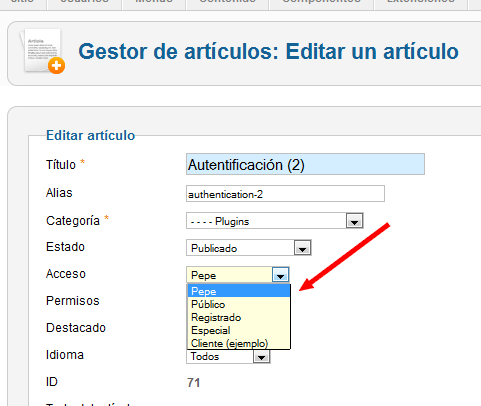The height and width of the screenshot is (406, 481).
Task: Open the Usuarios top menu
Action: [85, 3]
